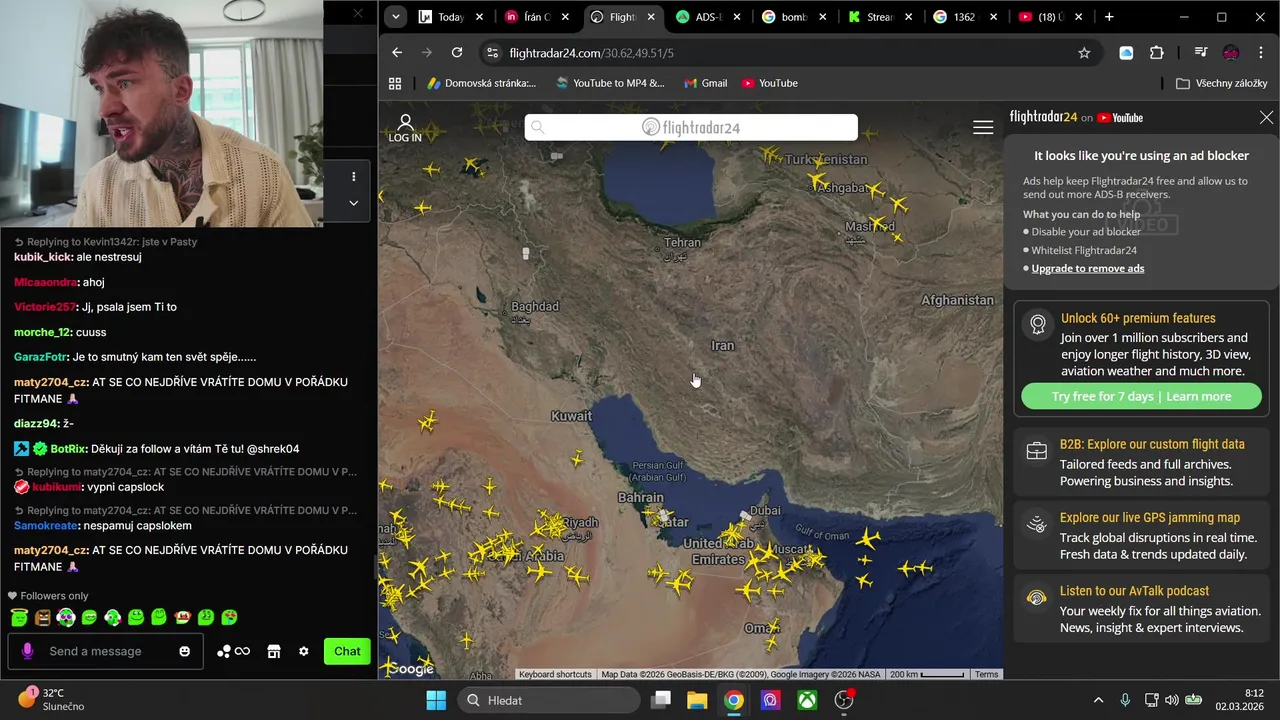Click the browser back arrow
Image resolution: width=1280 pixels, height=720 pixels.
point(397,53)
